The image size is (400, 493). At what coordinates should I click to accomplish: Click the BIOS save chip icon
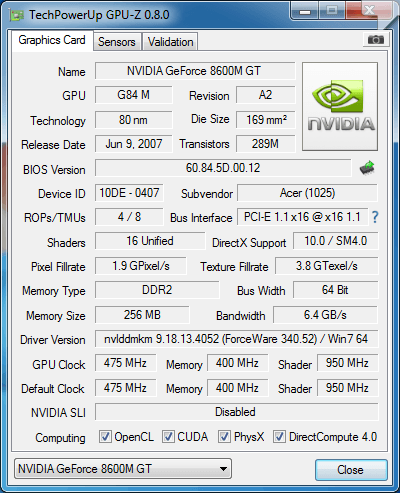click(367, 168)
